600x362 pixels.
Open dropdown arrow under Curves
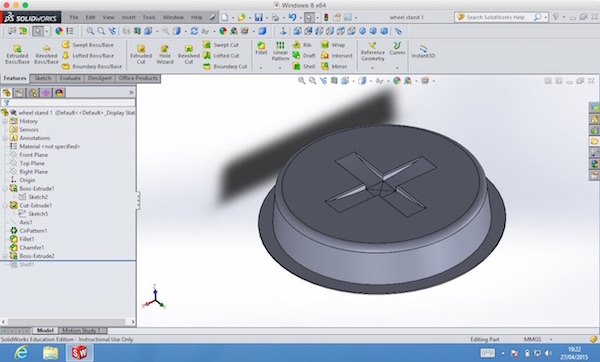tap(397, 68)
